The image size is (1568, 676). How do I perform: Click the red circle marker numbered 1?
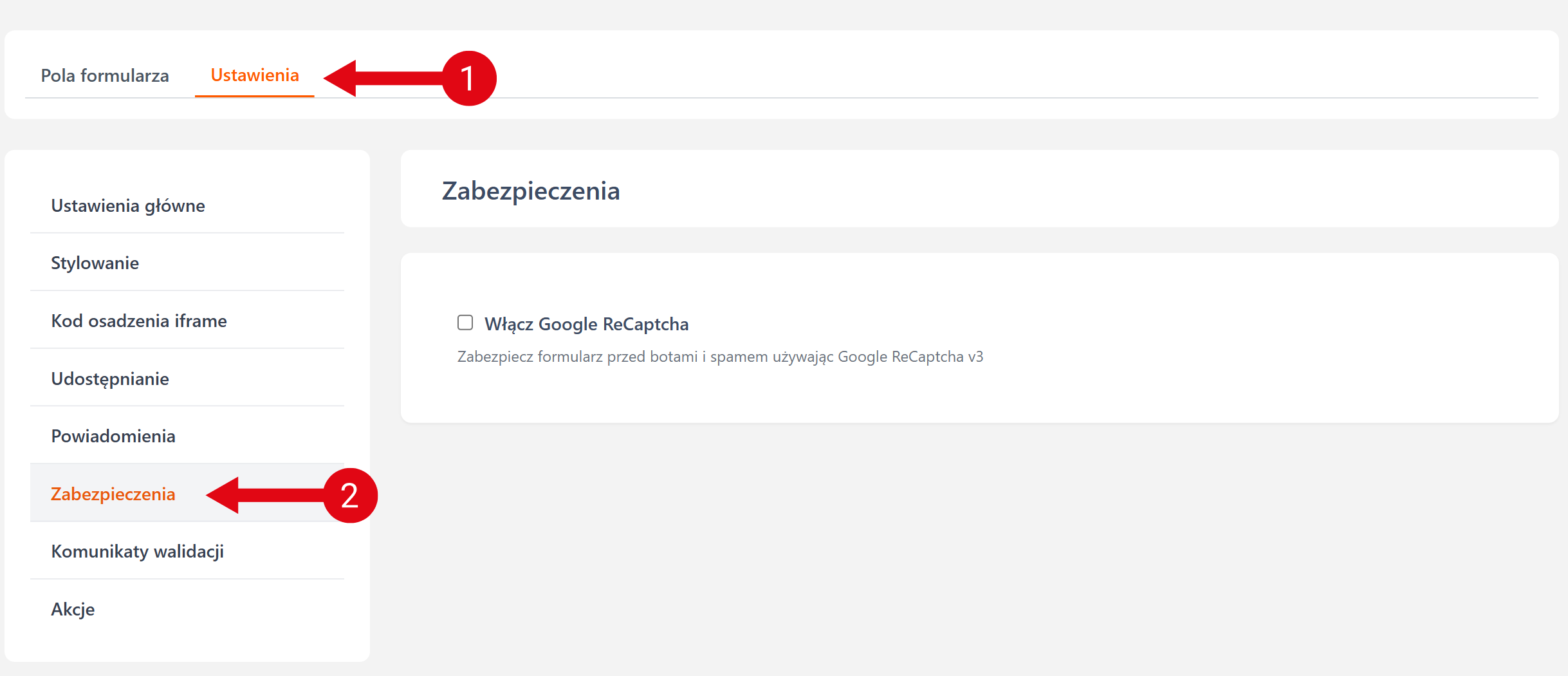pyautogui.click(x=469, y=79)
